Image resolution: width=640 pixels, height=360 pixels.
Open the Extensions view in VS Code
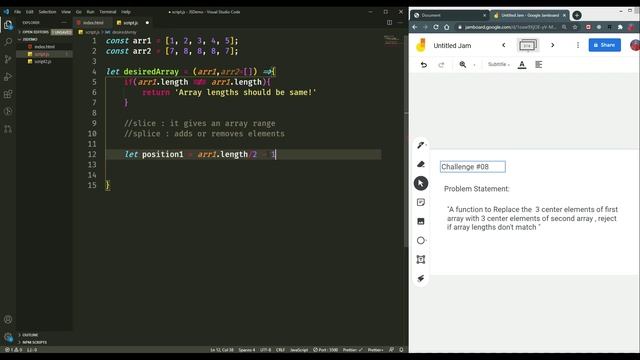point(8,94)
